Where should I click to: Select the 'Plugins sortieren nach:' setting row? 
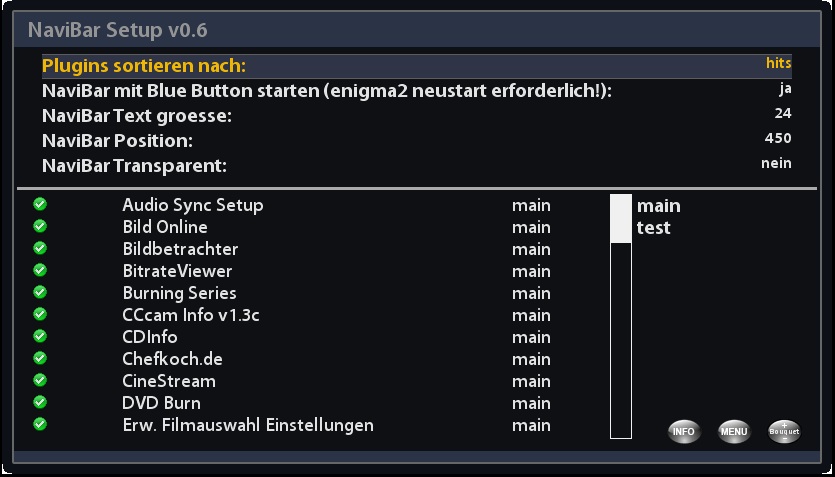point(144,66)
